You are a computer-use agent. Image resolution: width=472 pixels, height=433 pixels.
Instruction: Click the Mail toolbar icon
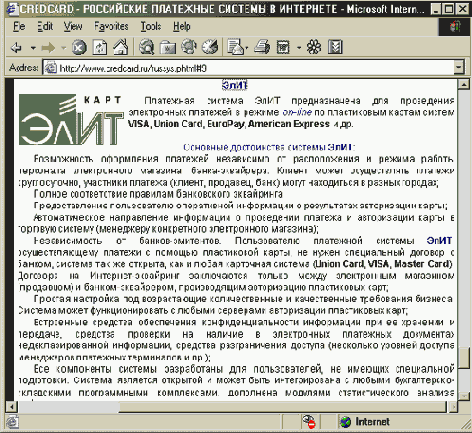[x=235, y=47]
